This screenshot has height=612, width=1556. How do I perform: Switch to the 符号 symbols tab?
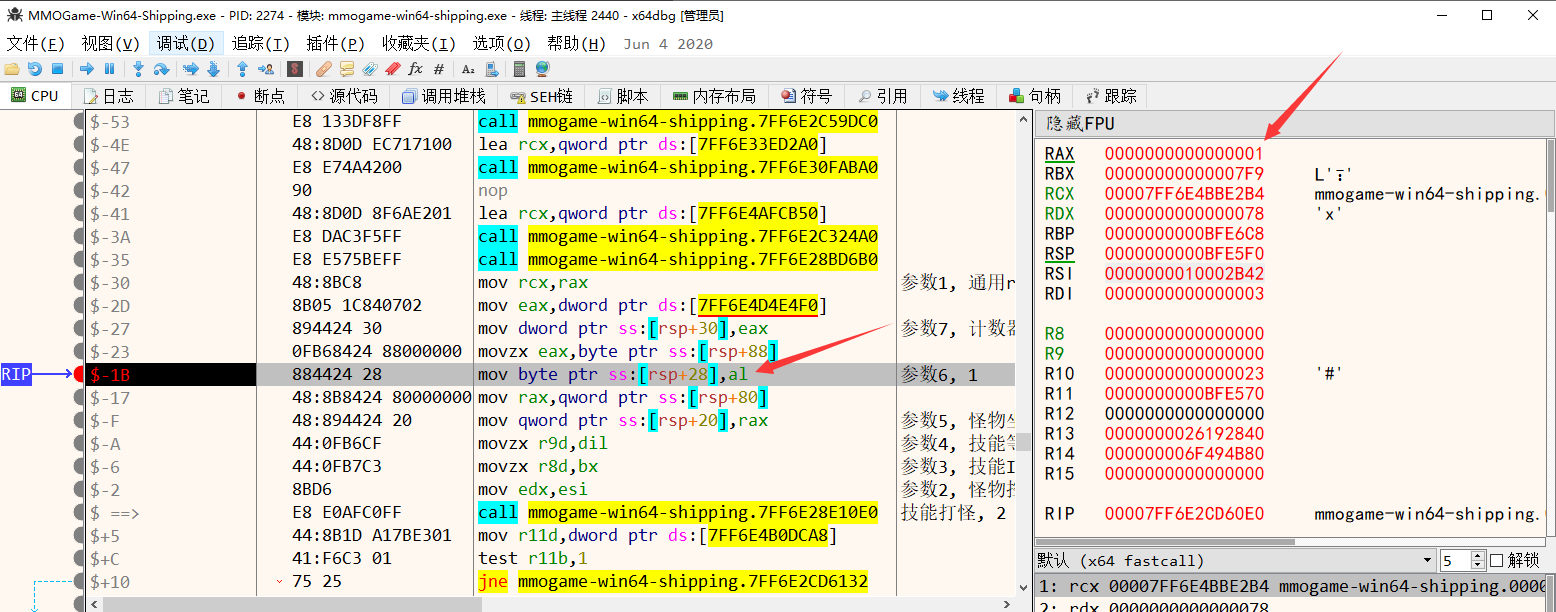[805, 96]
